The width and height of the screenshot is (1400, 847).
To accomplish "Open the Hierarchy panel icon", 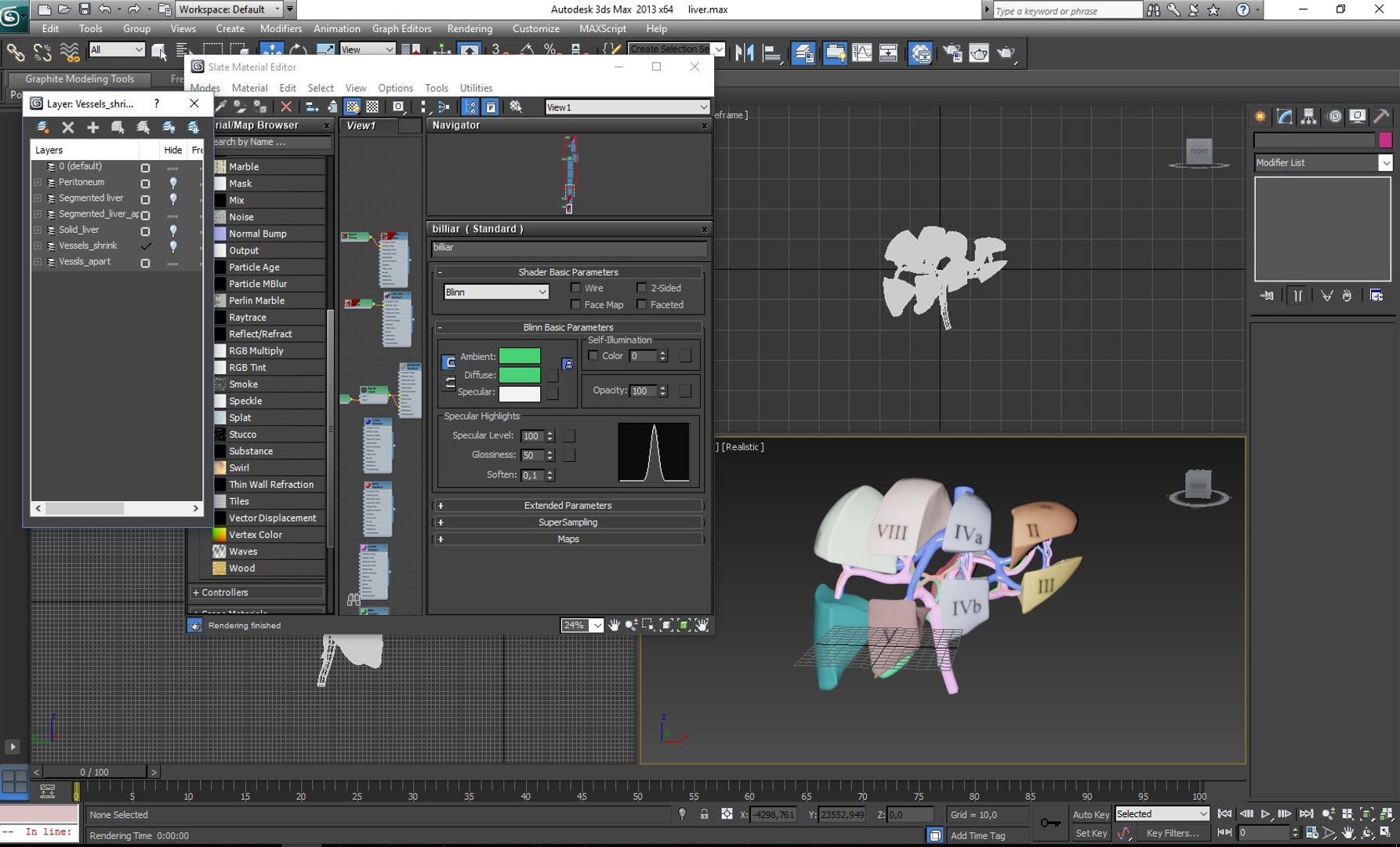I will [x=1308, y=117].
